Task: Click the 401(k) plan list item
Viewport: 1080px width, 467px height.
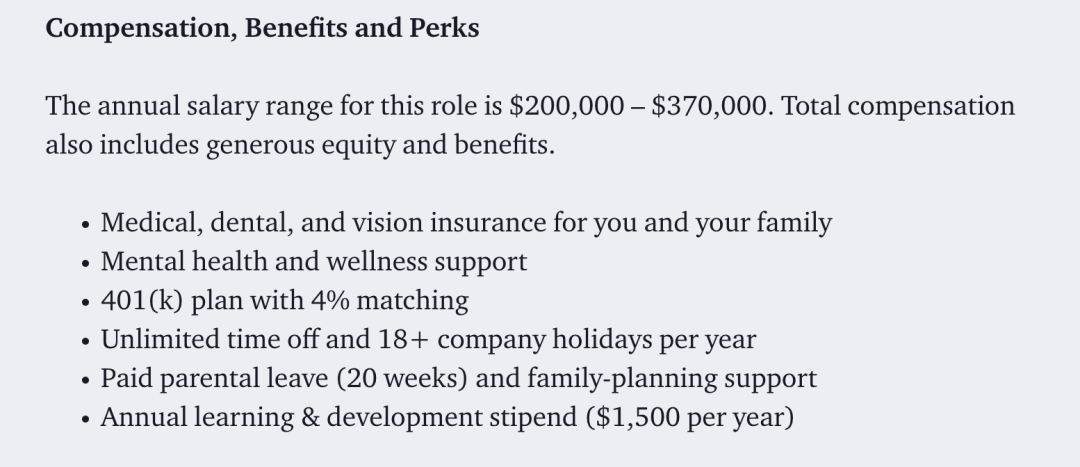Action: point(284,301)
